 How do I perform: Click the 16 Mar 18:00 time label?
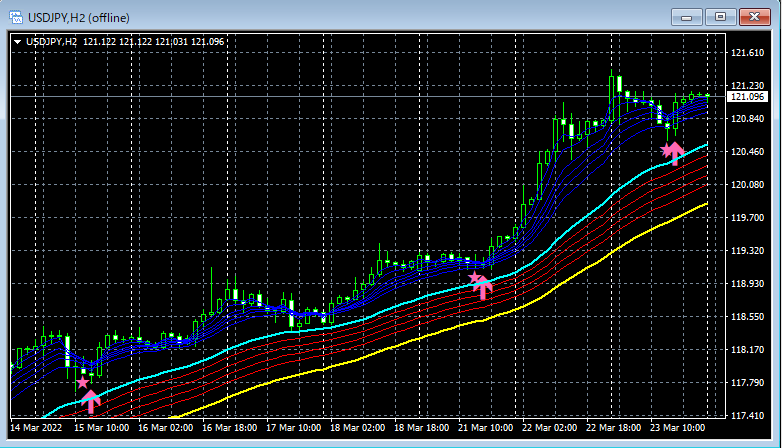[x=230, y=428]
